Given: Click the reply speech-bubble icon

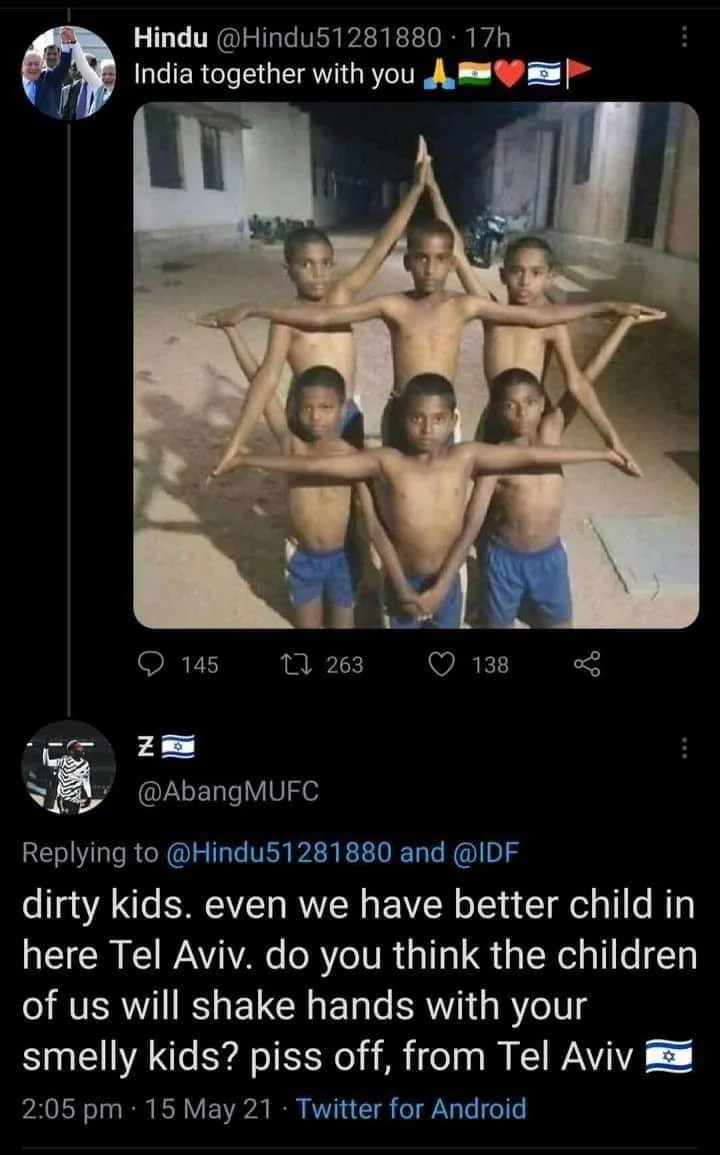Looking at the screenshot, I should pyautogui.click(x=152, y=664).
